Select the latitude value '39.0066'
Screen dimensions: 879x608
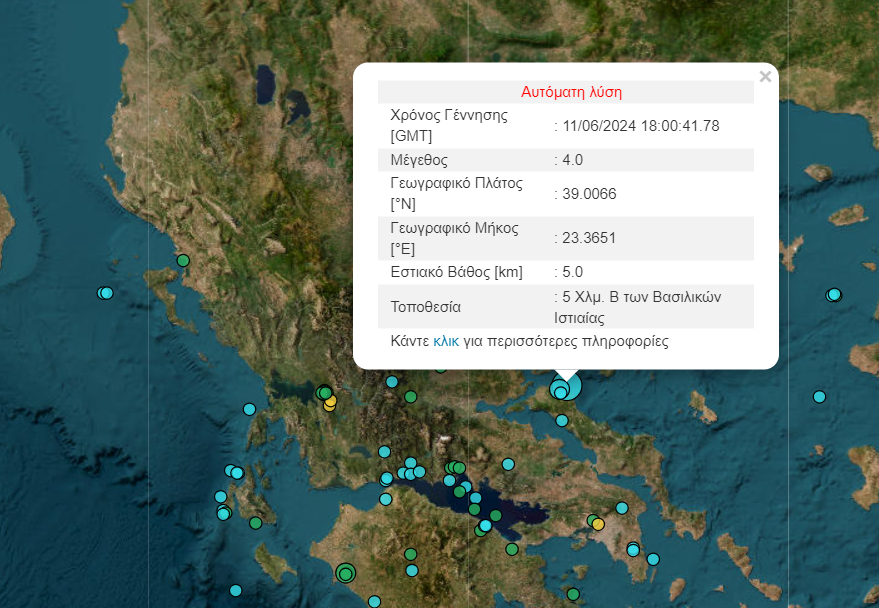pos(589,194)
